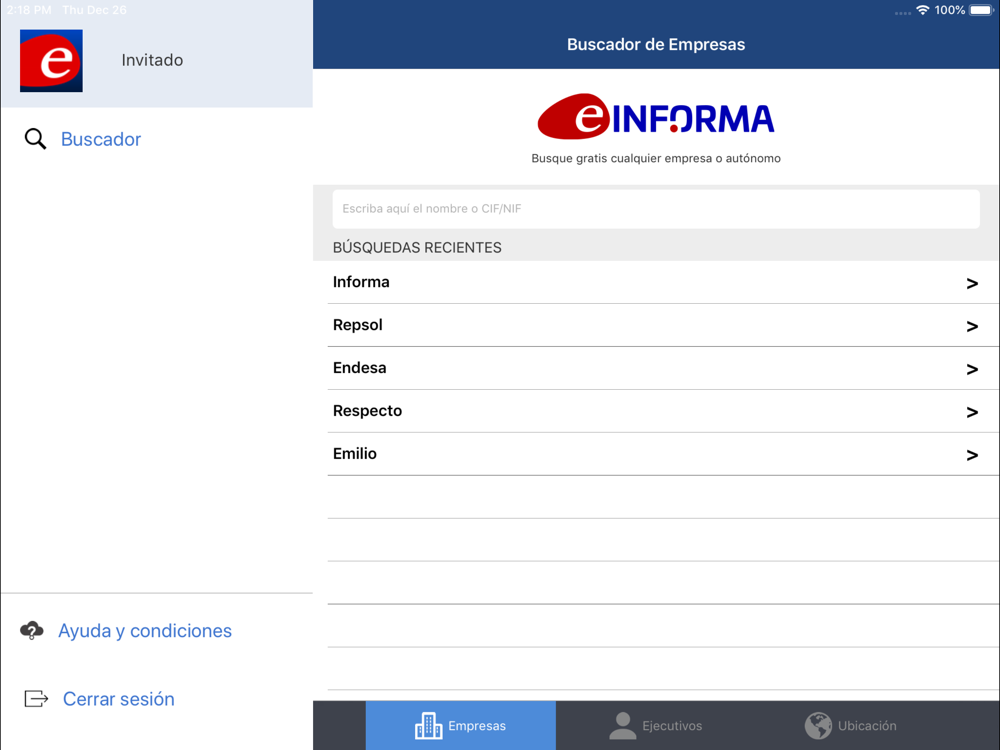Tap the Wi-Fi status icon
1000x750 pixels.
[x=922, y=10]
